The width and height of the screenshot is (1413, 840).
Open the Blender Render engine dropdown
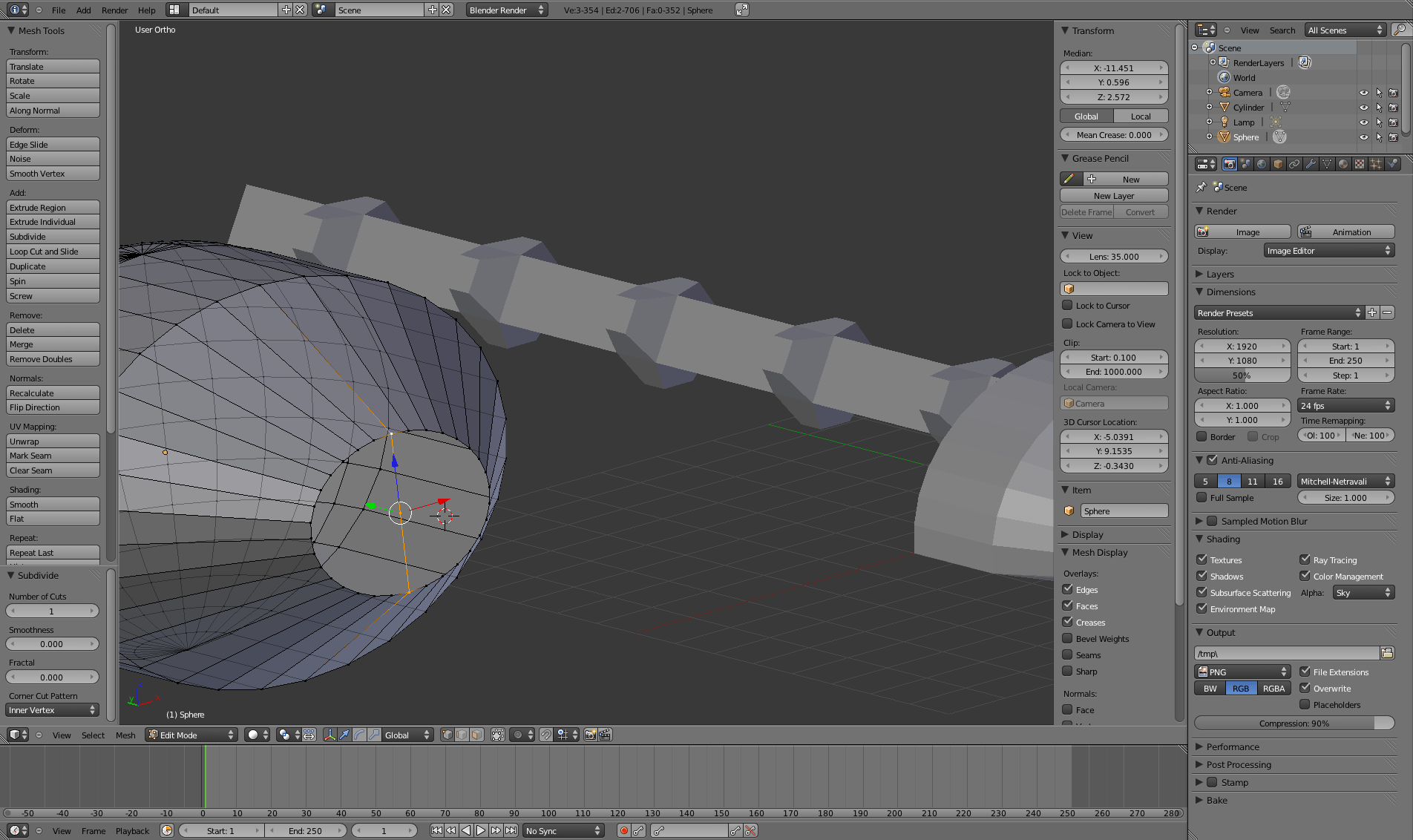pyautogui.click(x=505, y=10)
